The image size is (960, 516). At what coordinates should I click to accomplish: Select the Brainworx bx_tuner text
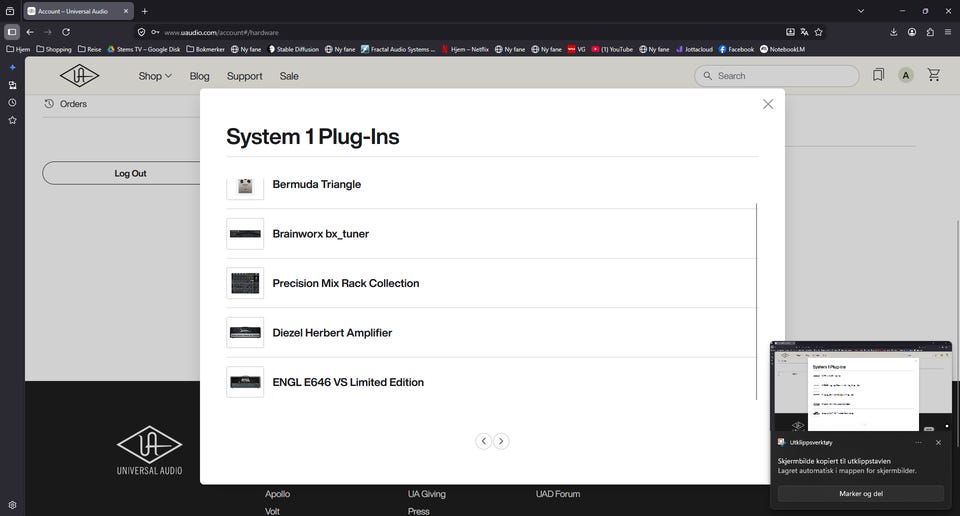pos(321,234)
